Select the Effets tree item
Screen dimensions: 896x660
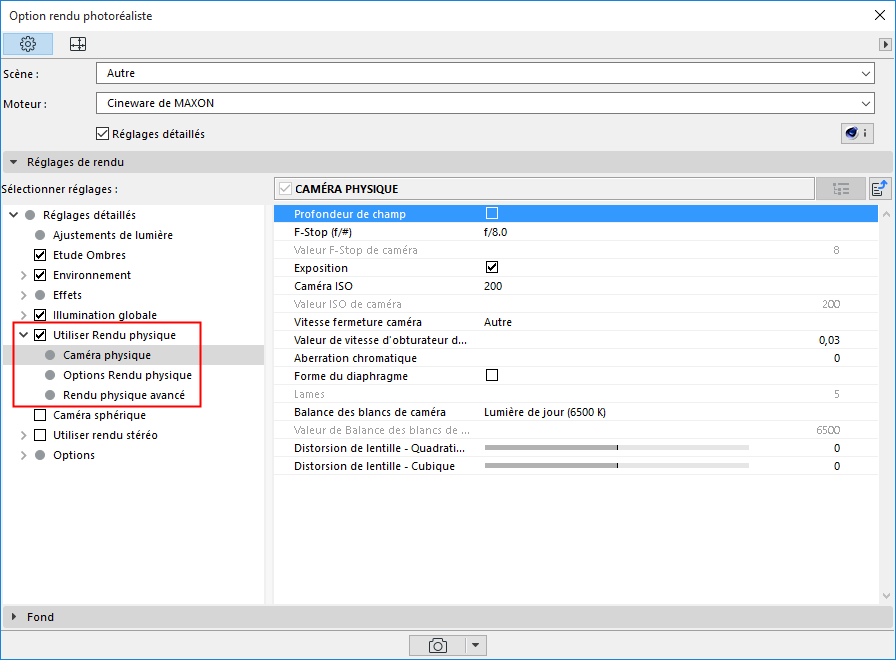click(x=67, y=295)
